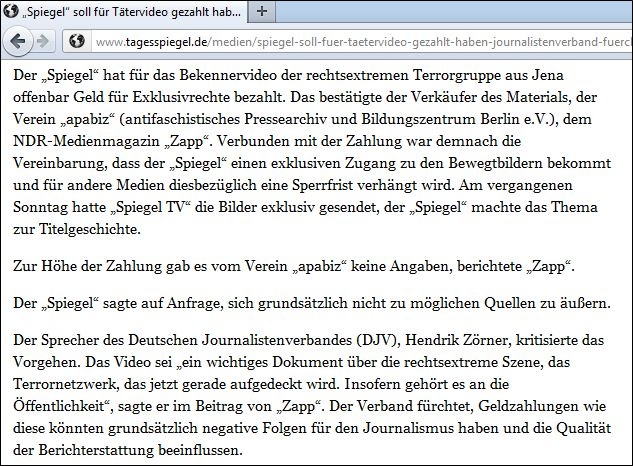Click sentence 'Der „Spiegel“ sagte auf Anfrage'
The image size is (633, 466).
pyautogui.click(x=312, y=303)
